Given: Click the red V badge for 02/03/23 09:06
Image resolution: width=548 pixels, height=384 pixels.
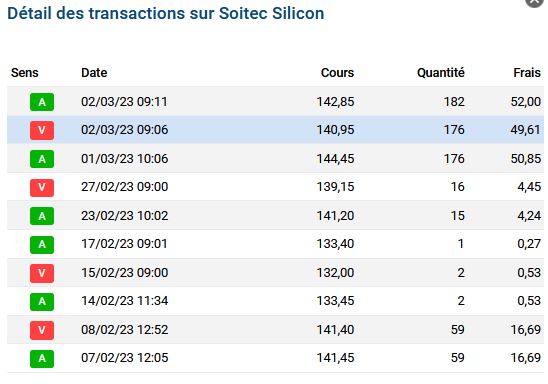Looking at the screenshot, I should (42, 130).
